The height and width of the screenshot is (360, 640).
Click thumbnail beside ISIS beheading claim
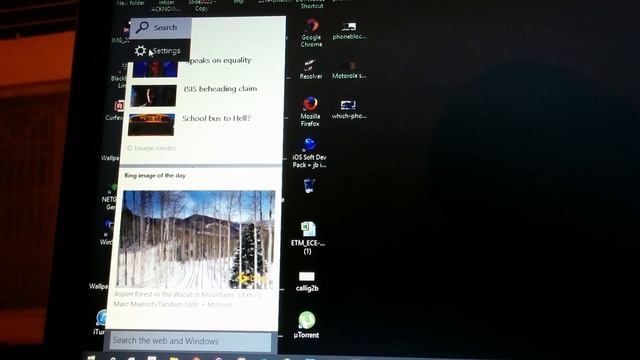[x=153, y=96]
